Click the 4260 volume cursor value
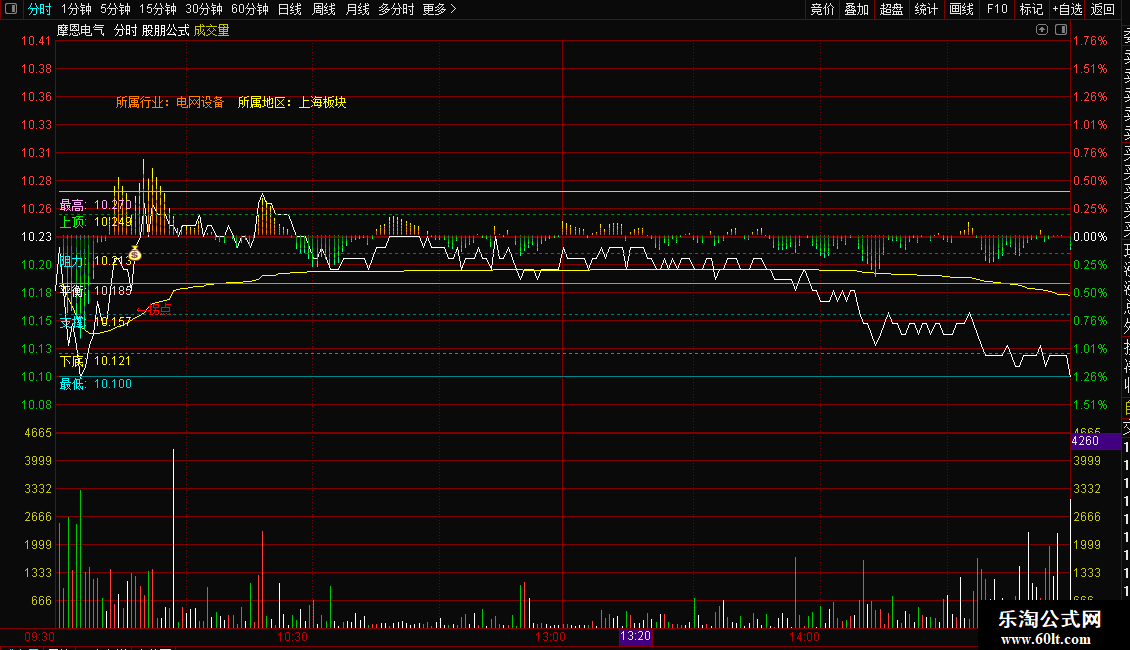The width and height of the screenshot is (1130, 650). click(1085, 441)
